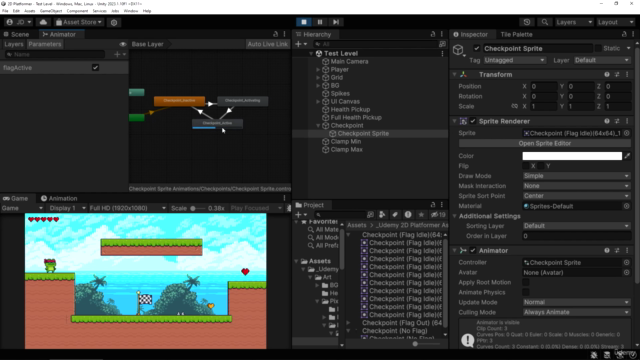The width and height of the screenshot is (640, 360).
Task: Pick color with the eyedropper icon
Action: tap(627, 156)
